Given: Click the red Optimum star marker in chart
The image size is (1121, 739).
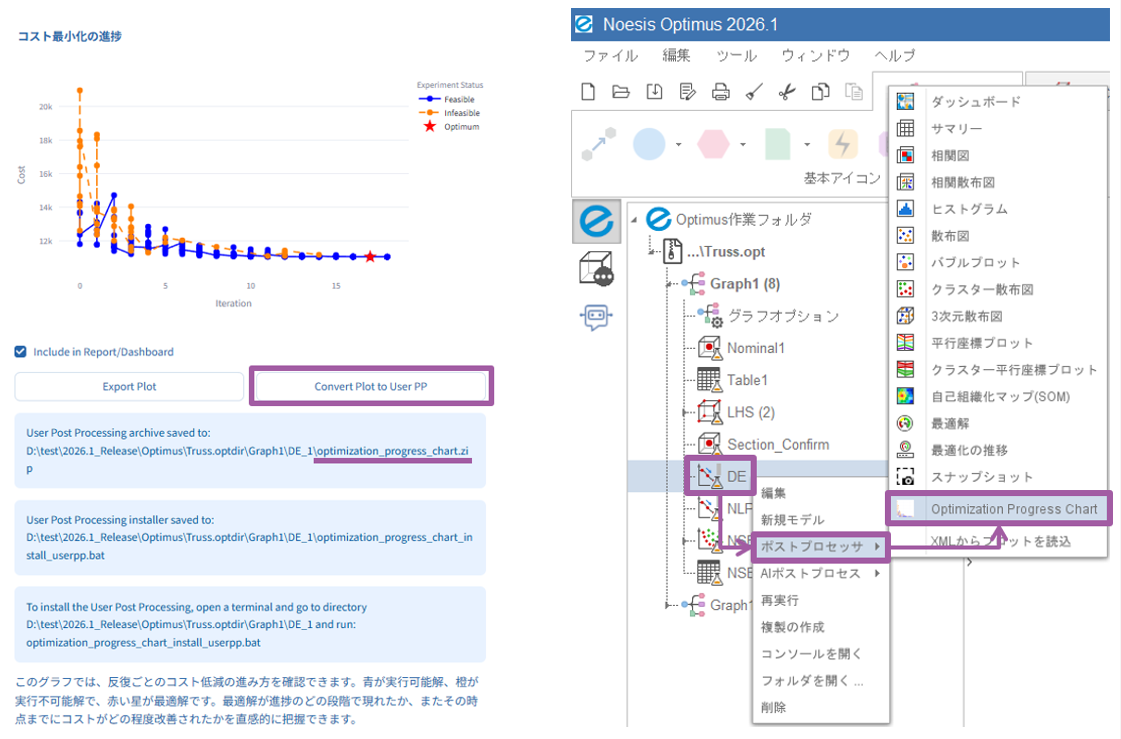Looking at the screenshot, I should [370, 257].
